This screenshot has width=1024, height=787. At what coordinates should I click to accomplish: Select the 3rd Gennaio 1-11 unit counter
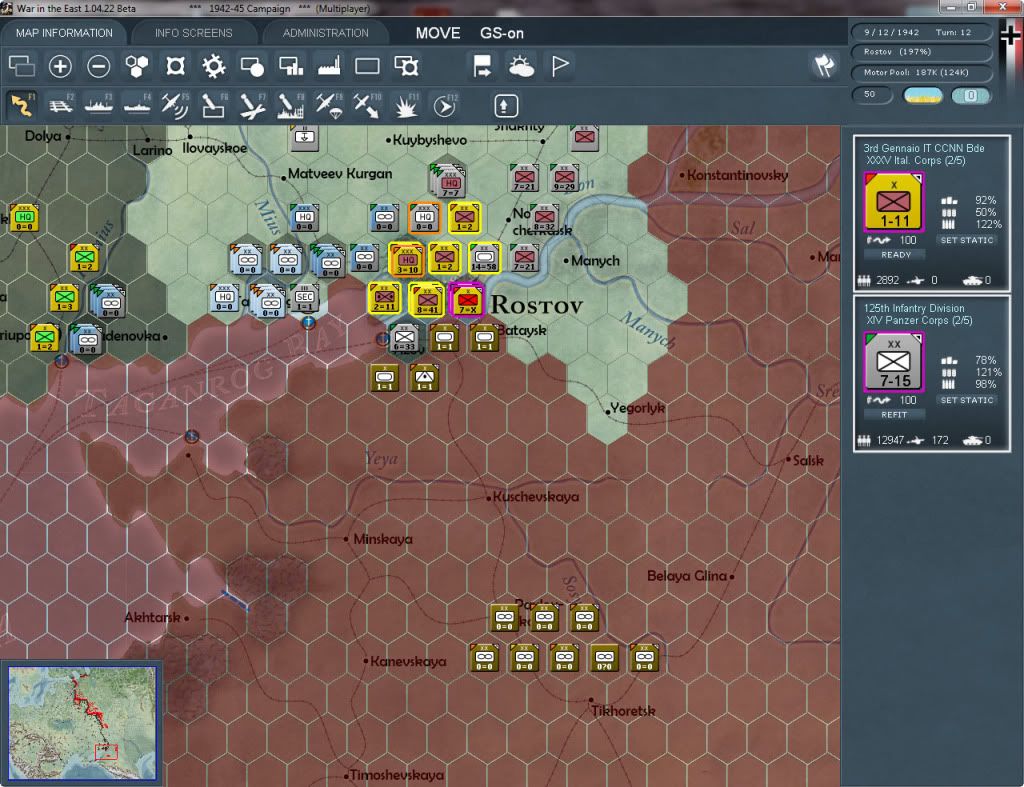(x=893, y=202)
